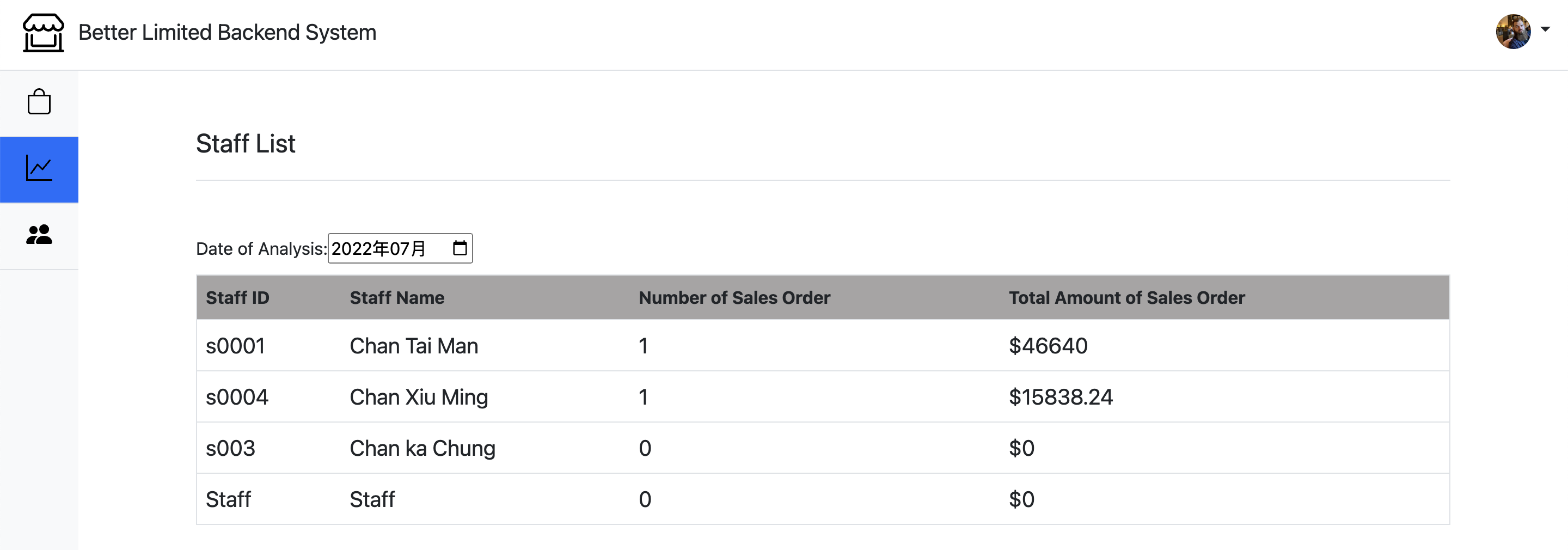Select the sales chart sidebar icon

click(39, 169)
